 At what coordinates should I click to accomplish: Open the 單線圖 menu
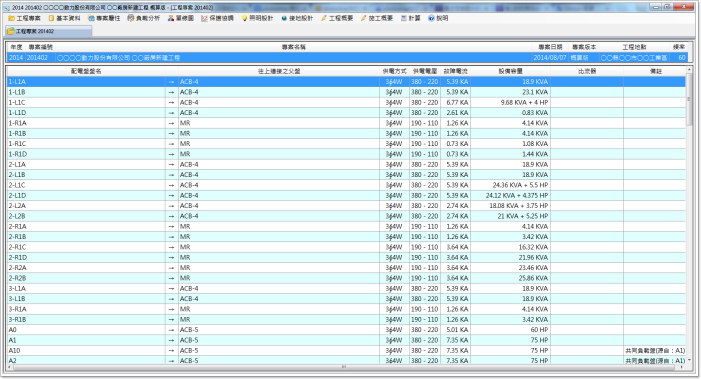tap(181, 18)
